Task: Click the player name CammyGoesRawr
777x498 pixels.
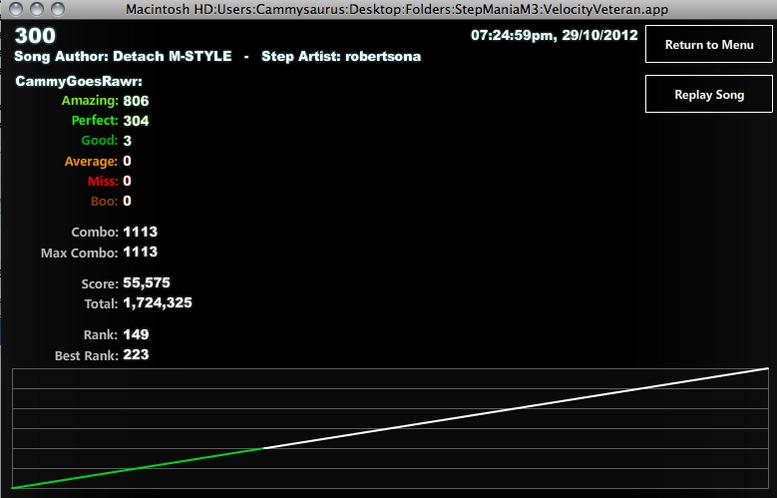Action: click(79, 81)
